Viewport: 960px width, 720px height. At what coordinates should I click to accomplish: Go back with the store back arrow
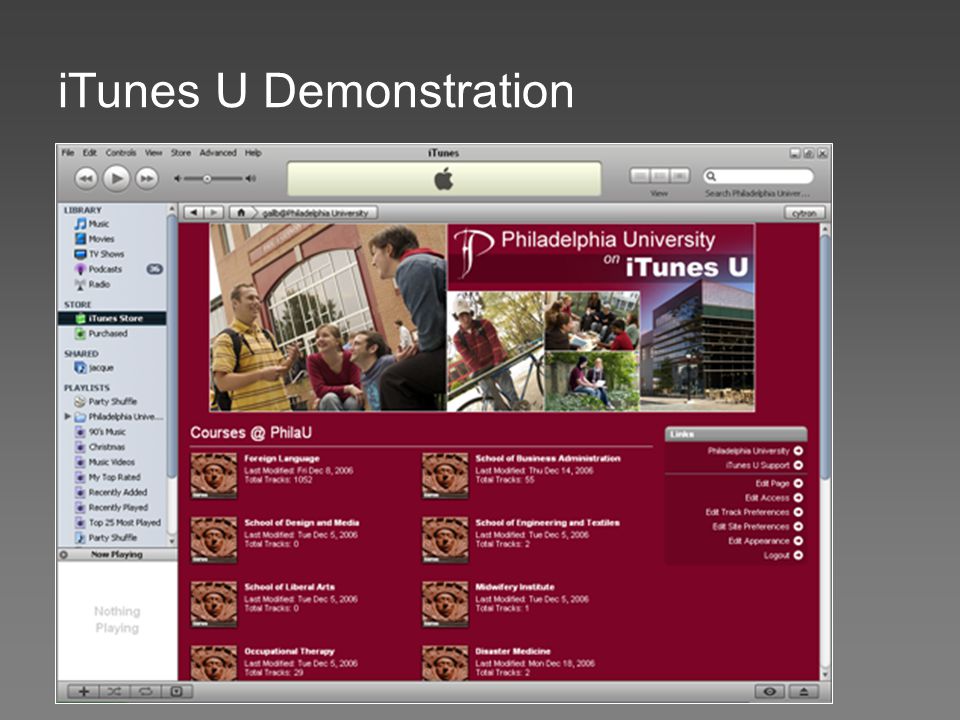click(x=193, y=212)
